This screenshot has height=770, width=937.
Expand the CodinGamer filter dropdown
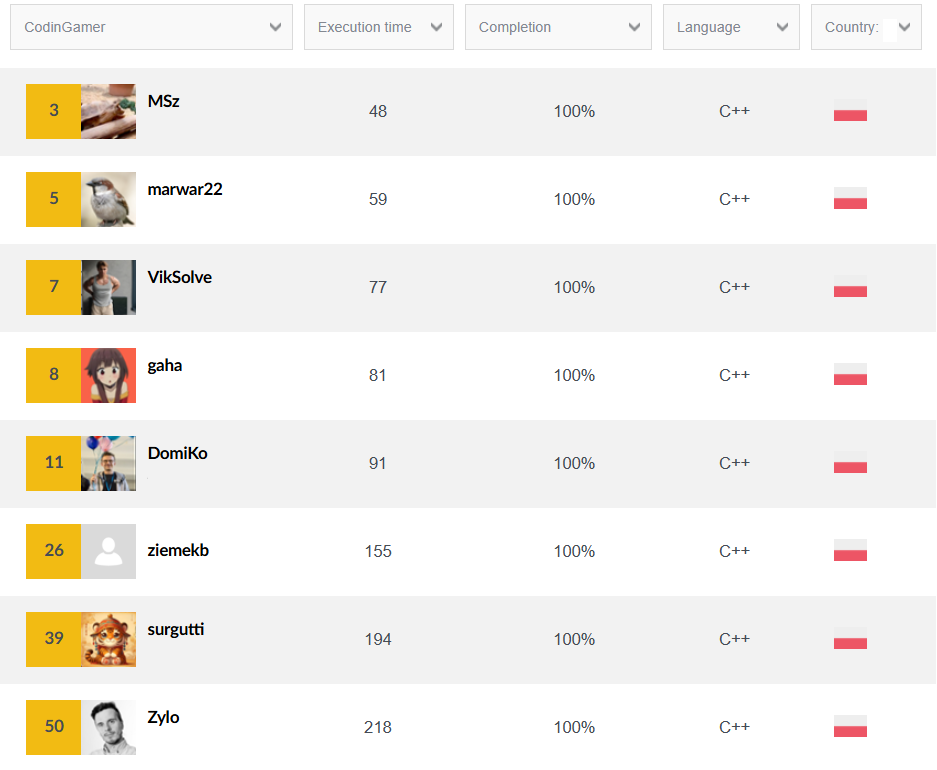coord(151,27)
